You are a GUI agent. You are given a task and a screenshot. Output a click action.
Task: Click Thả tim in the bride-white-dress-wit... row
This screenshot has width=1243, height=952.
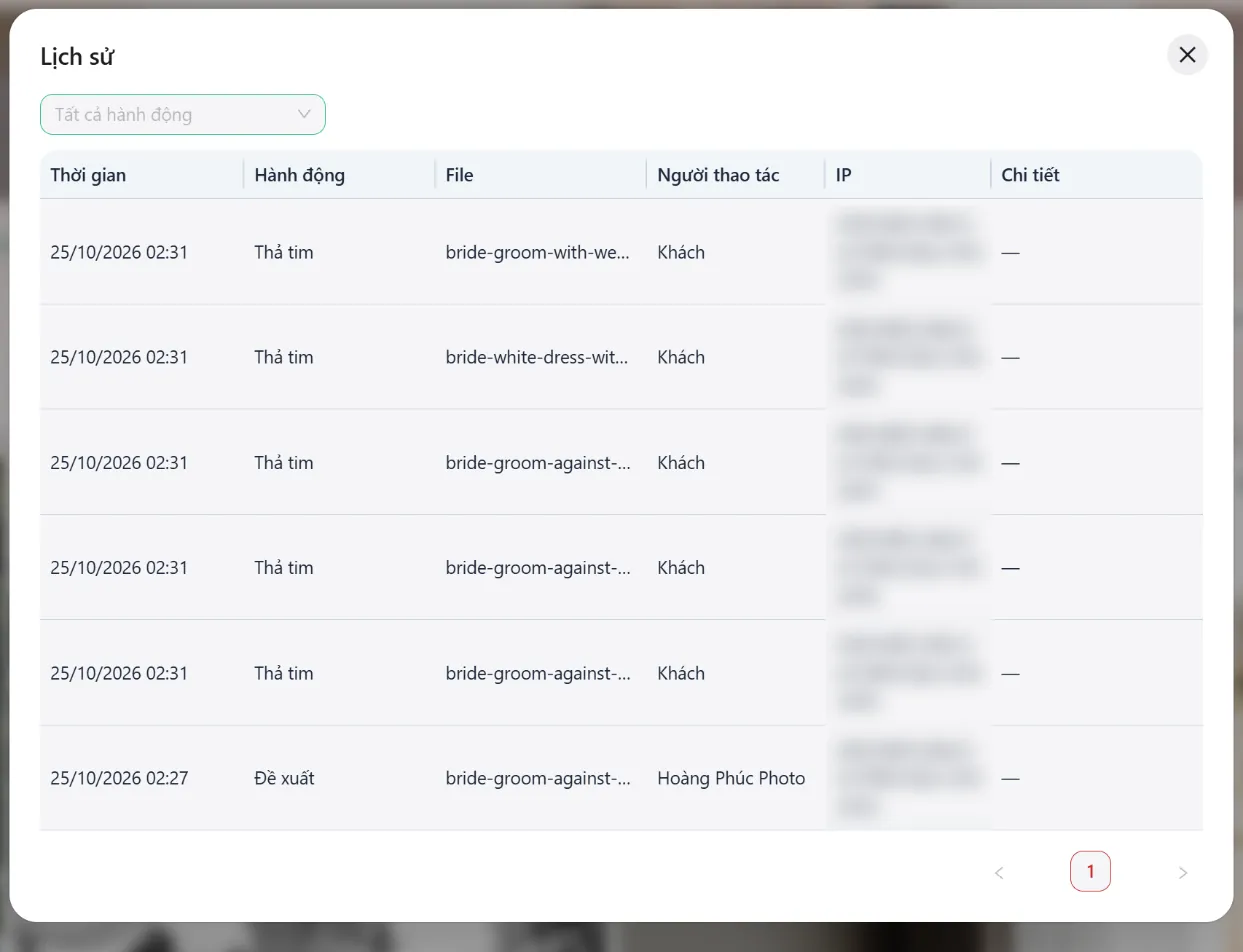pyautogui.click(x=284, y=357)
